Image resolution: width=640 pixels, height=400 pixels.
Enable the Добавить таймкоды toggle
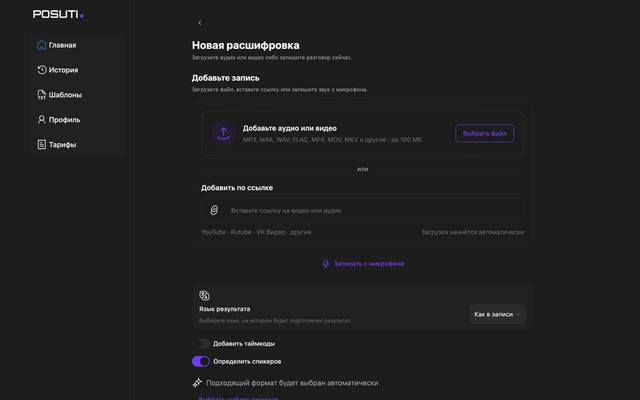click(x=201, y=344)
